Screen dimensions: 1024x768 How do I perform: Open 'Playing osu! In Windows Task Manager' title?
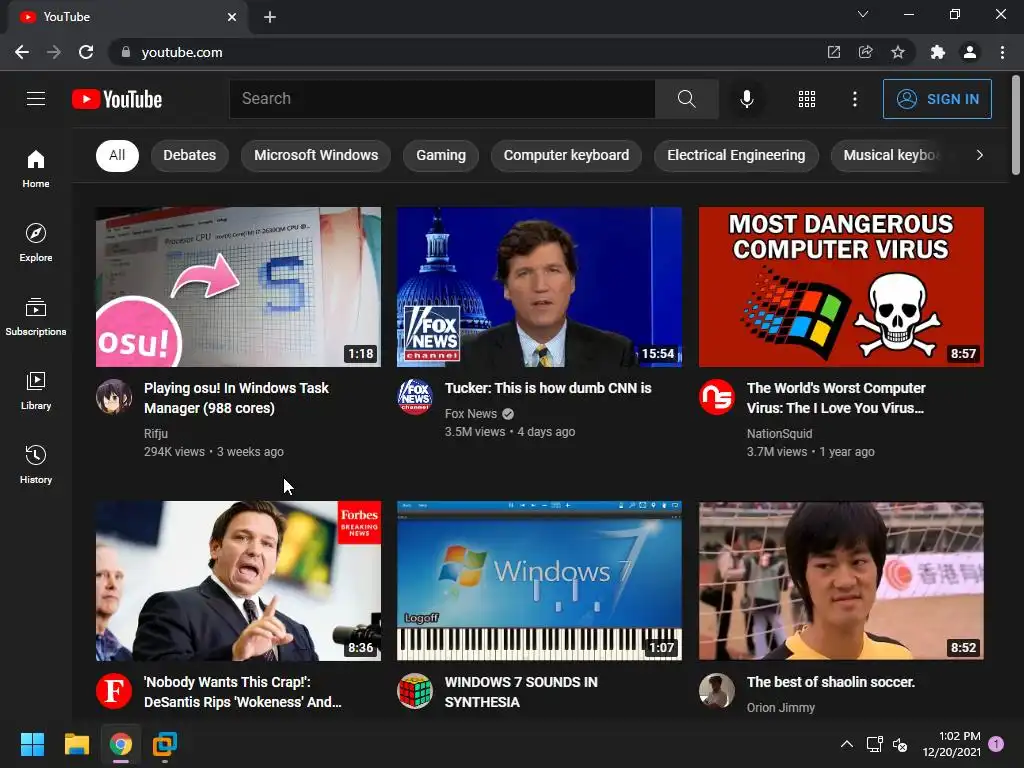tap(236, 398)
